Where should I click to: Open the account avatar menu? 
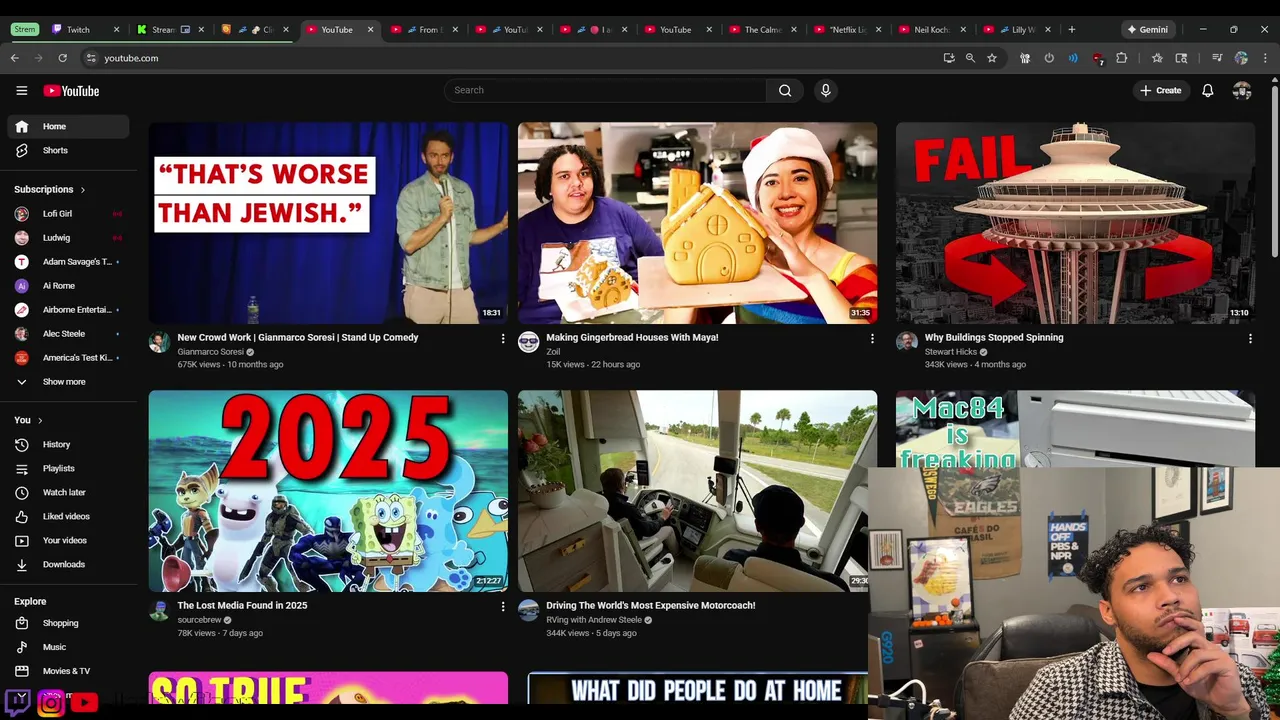click(x=1242, y=90)
